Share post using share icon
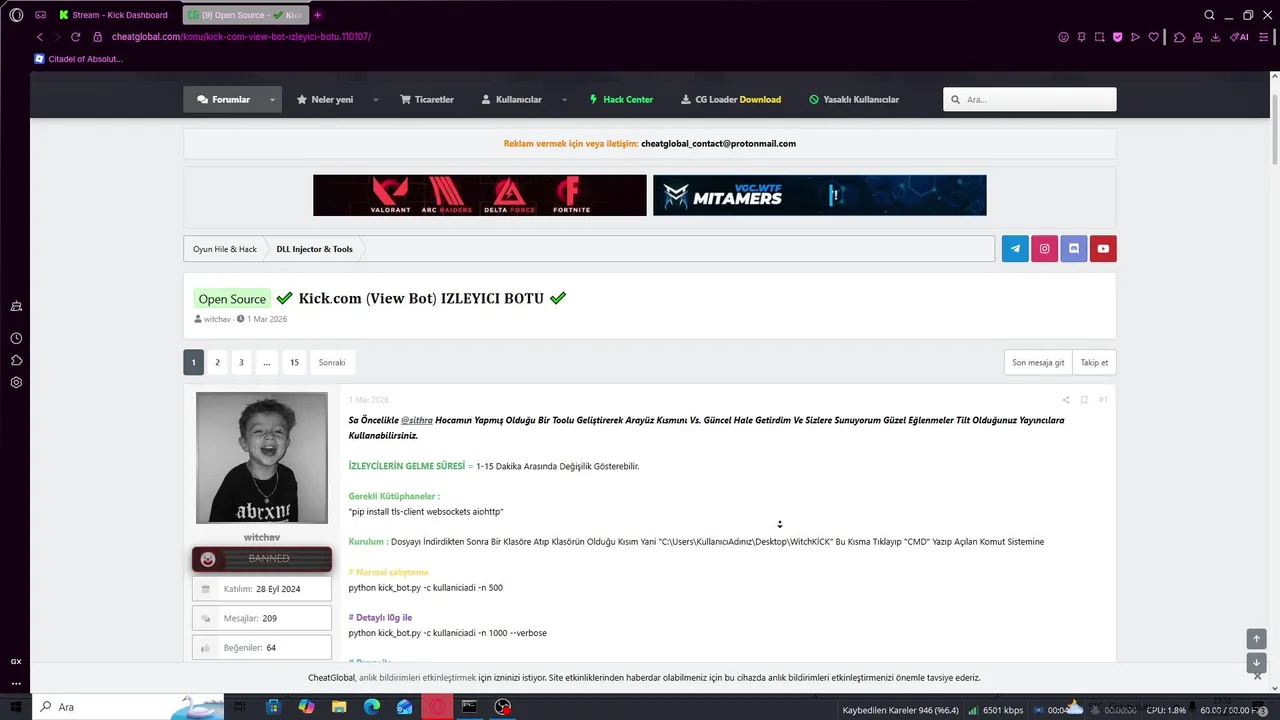1280x720 pixels. click(x=1066, y=400)
